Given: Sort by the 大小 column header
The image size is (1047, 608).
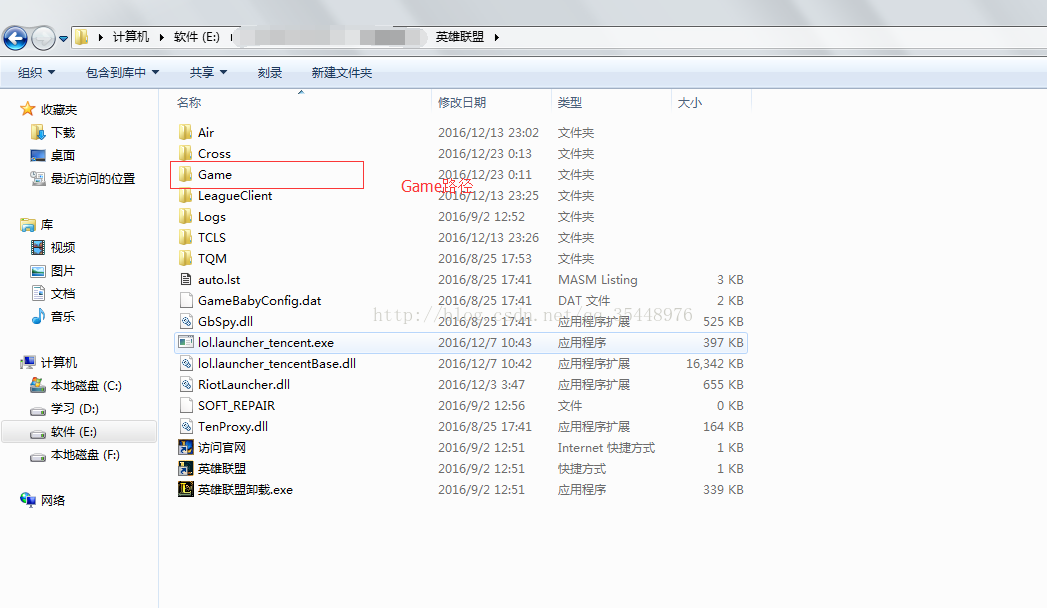Looking at the screenshot, I should tap(690, 102).
